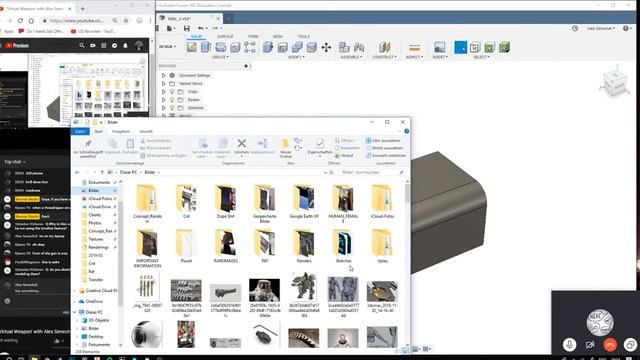
Task: Select the Sketches folder in Explorer
Action: [343, 246]
